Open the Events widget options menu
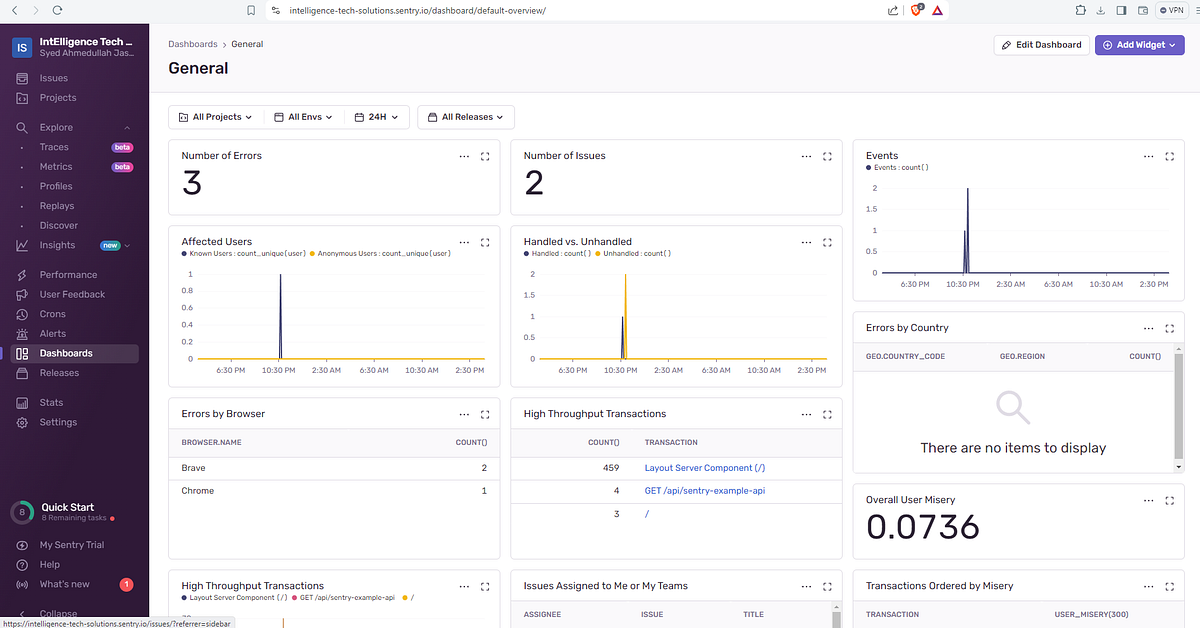Viewport: 1200px width, 628px height. (x=1148, y=156)
